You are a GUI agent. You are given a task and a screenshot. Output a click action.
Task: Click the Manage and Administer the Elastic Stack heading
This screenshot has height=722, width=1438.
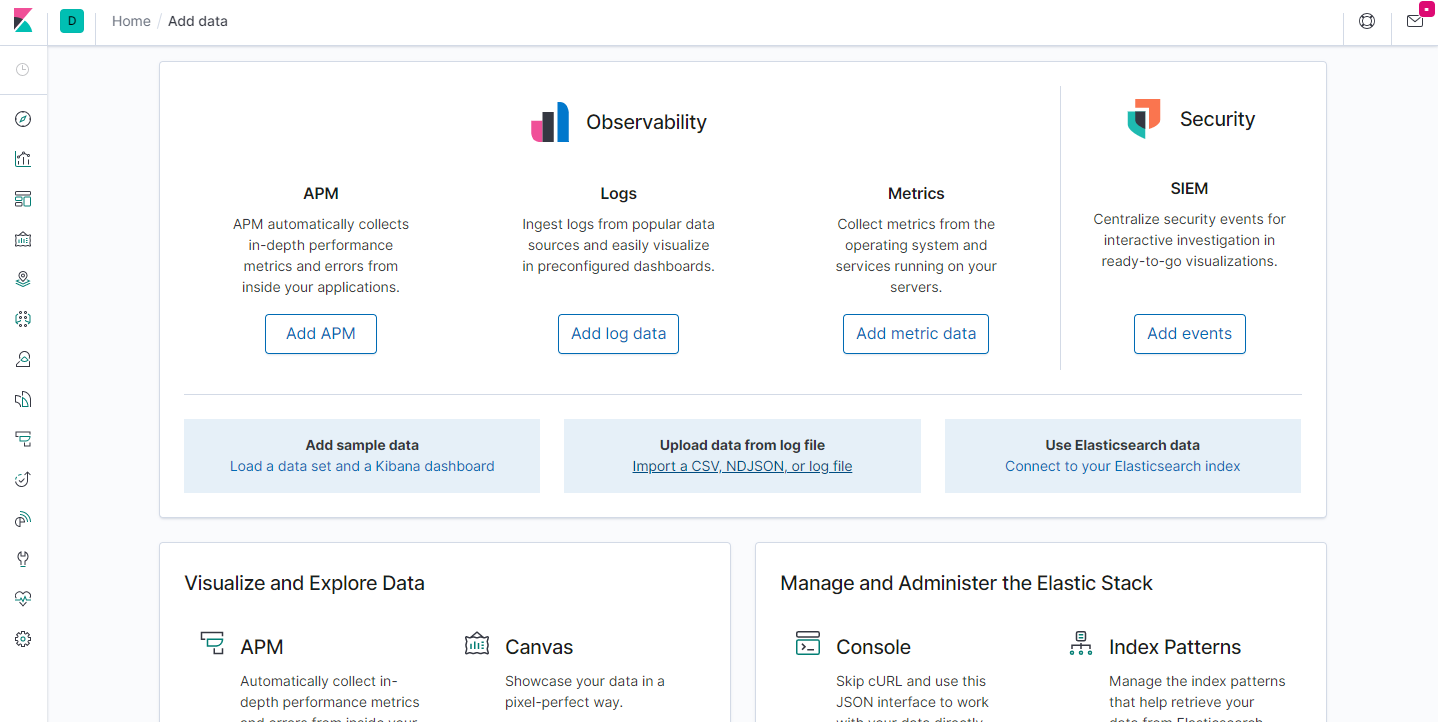click(x=966, y=583)
